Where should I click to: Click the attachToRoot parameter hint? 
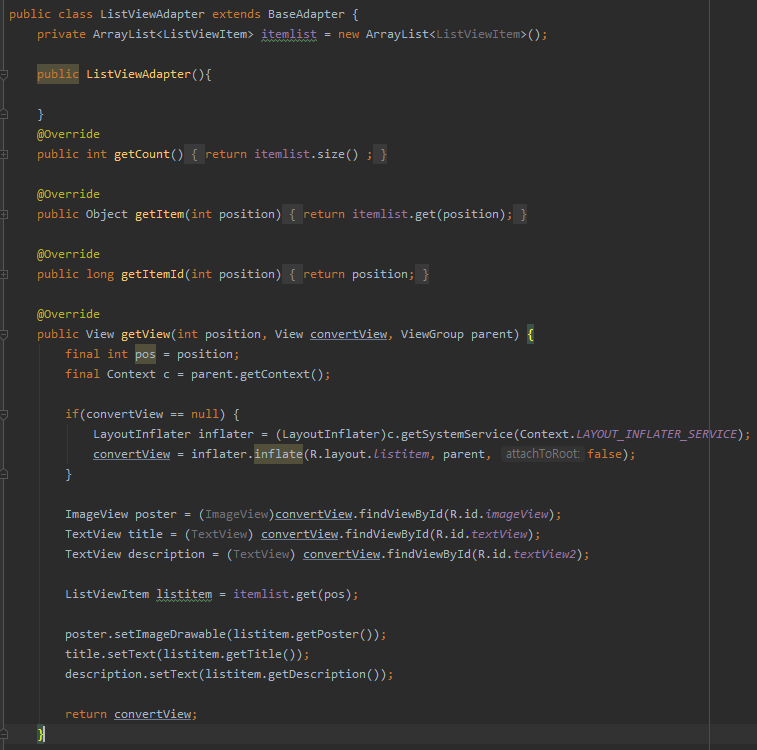coord(542,454)
